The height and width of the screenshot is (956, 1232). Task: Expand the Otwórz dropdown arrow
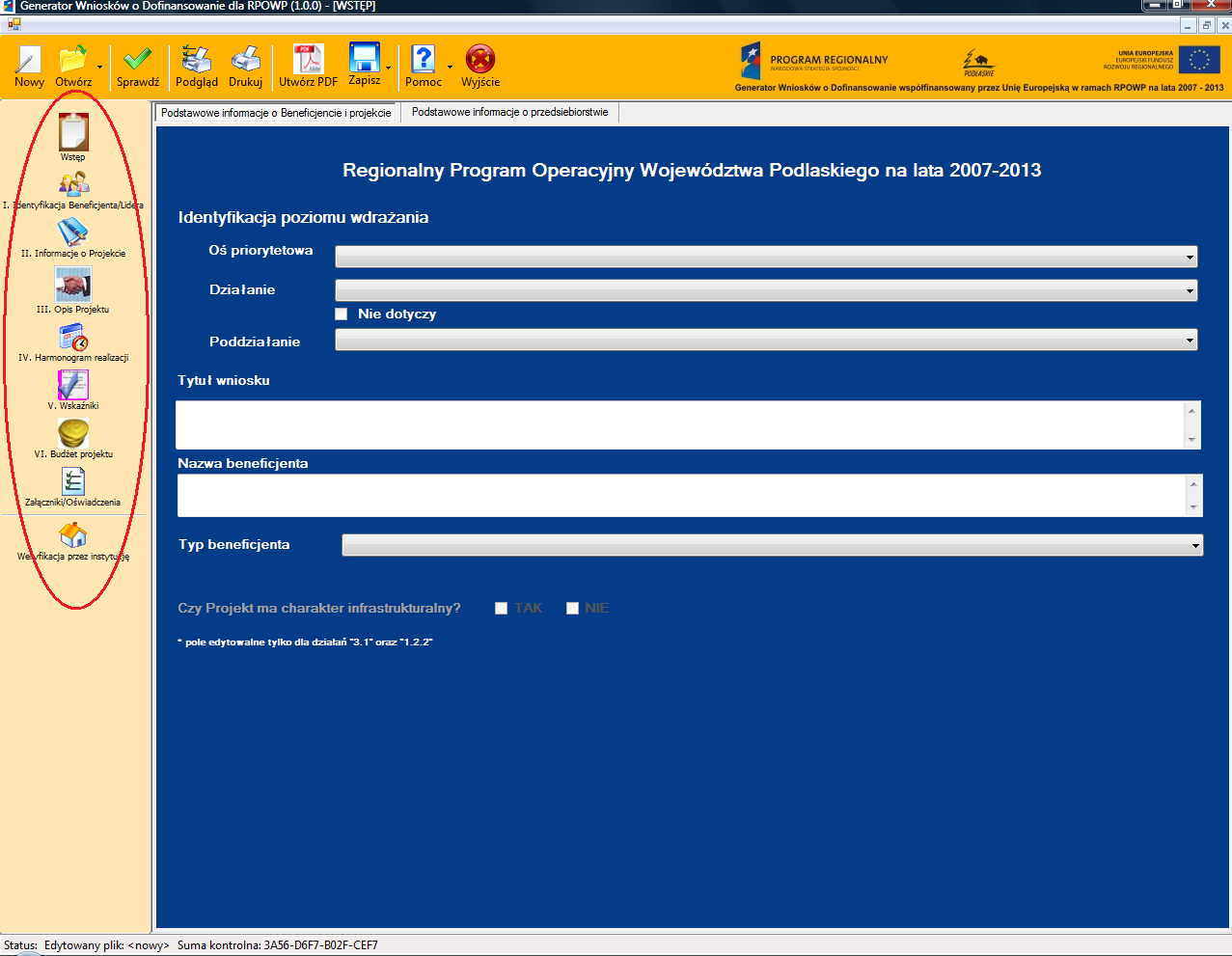[99, 68]
